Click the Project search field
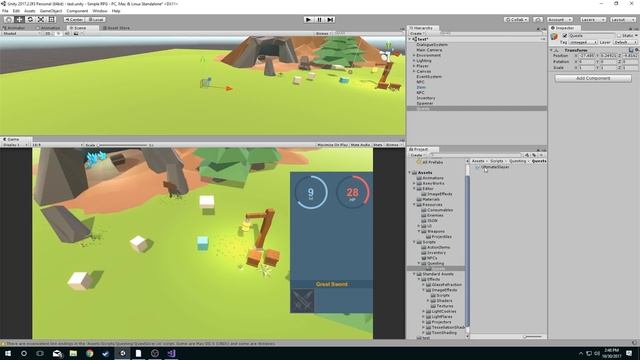640x360 pixels. pos(476,155)
